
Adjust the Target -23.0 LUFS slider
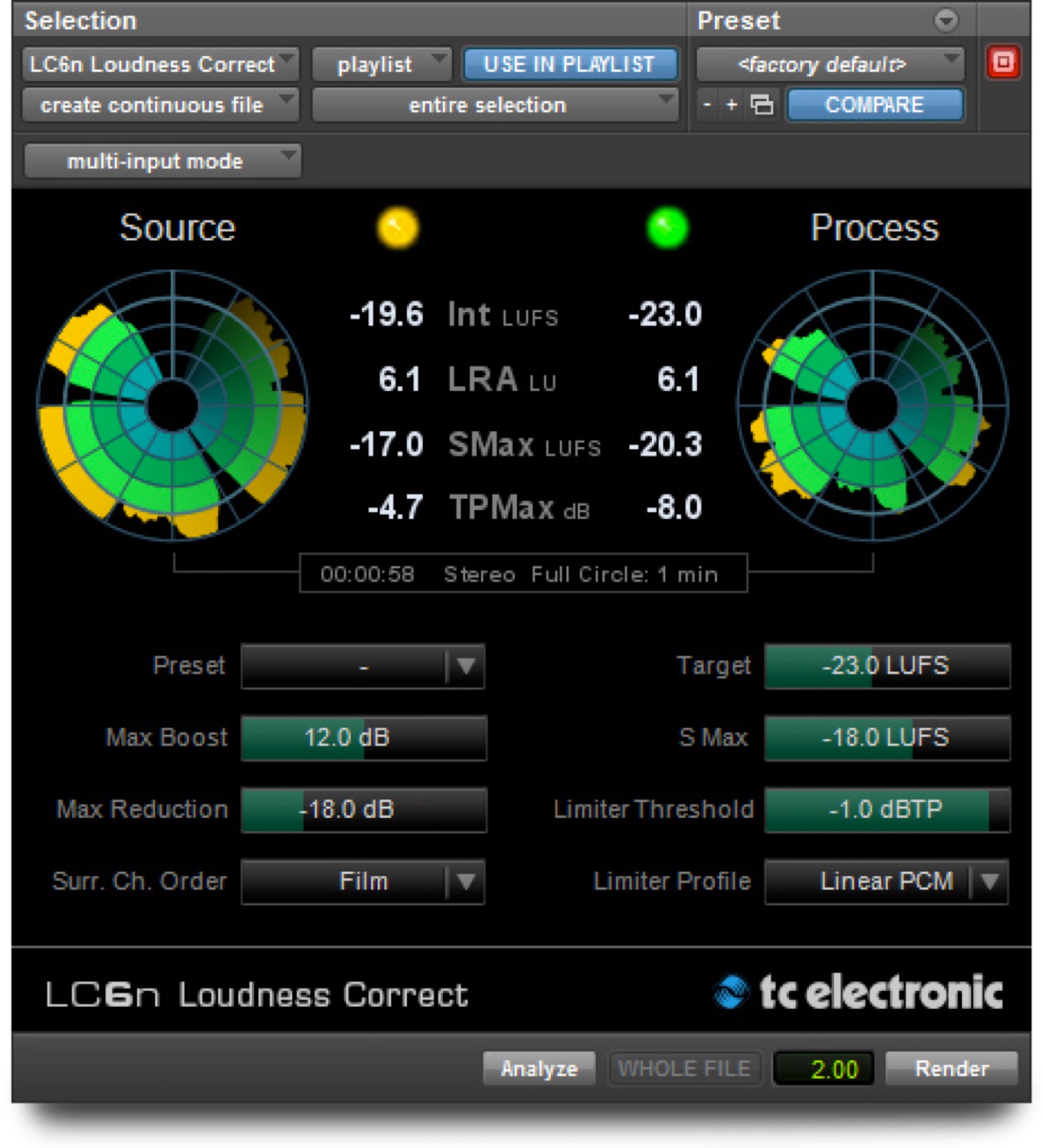click(x=887, y=666)
